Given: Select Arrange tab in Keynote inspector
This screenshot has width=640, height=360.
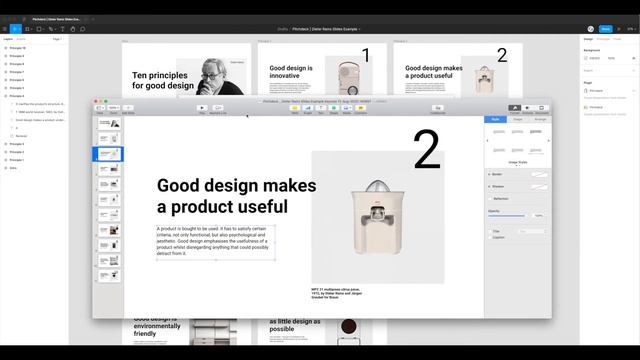Looking at the screenshot, I should click(540, 119).
